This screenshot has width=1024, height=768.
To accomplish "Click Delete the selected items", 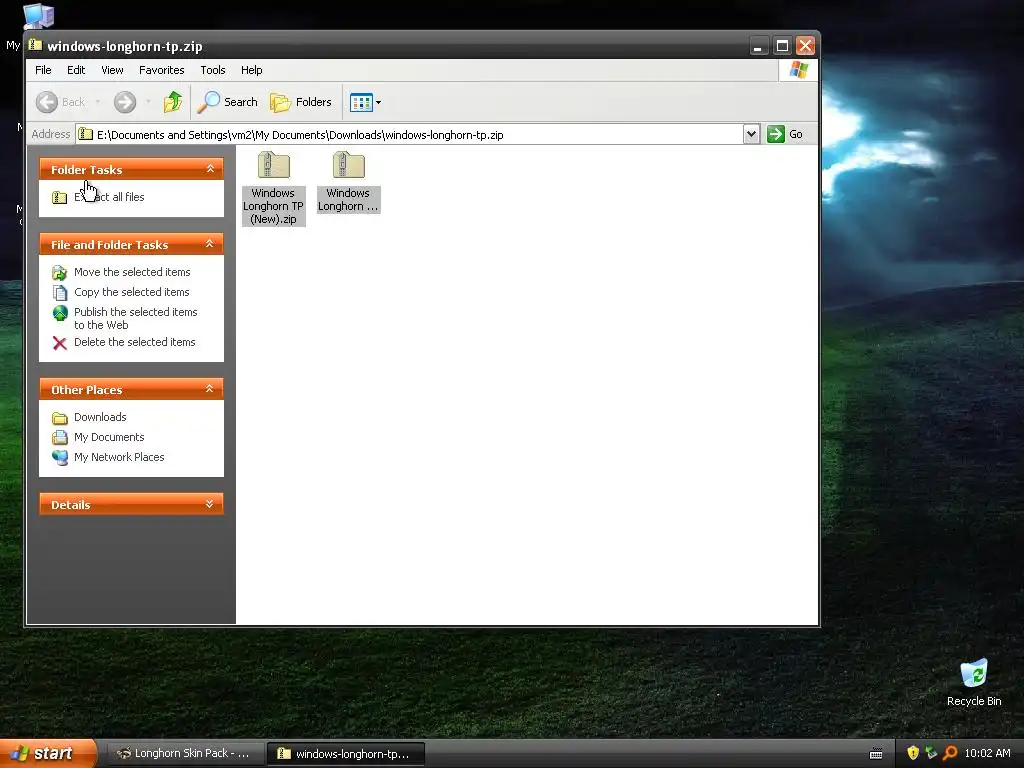I will [135, 342].
